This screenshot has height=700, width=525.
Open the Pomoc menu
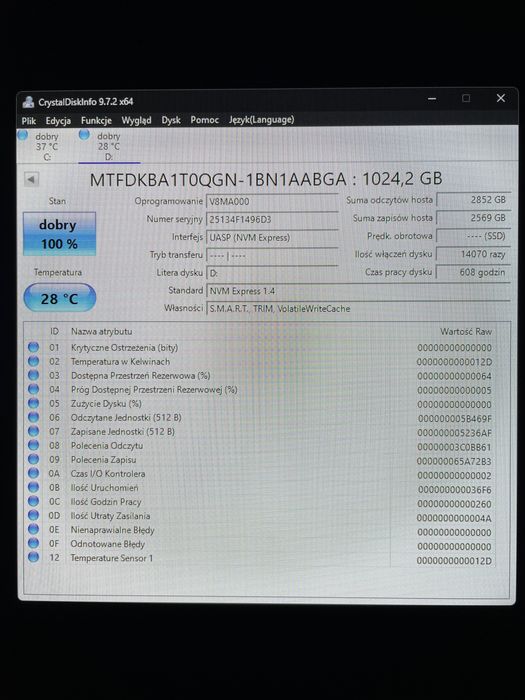pyautogui.click(x=204, y=120)
